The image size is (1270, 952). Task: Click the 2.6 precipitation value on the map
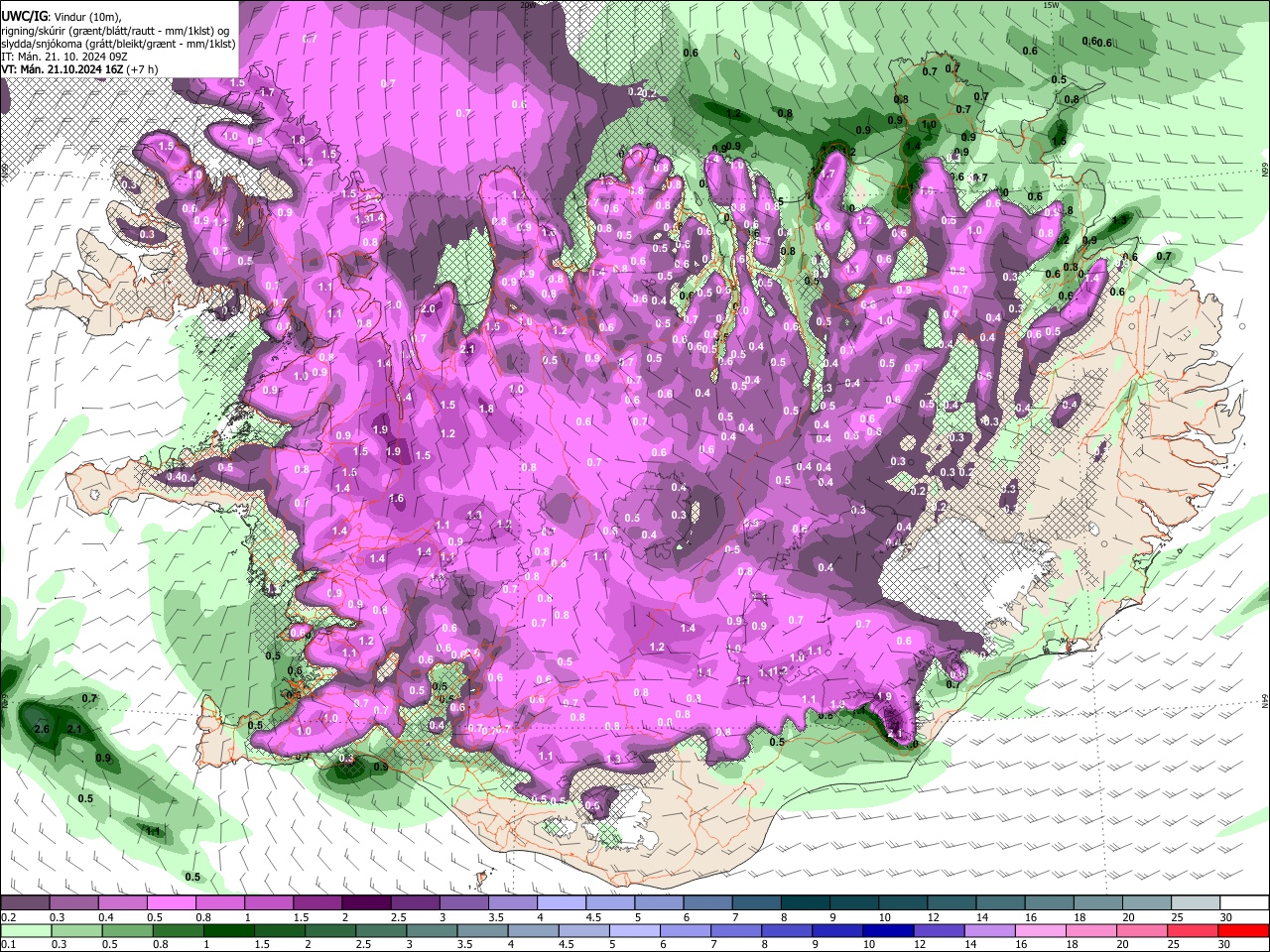click(x=42, y=729)
